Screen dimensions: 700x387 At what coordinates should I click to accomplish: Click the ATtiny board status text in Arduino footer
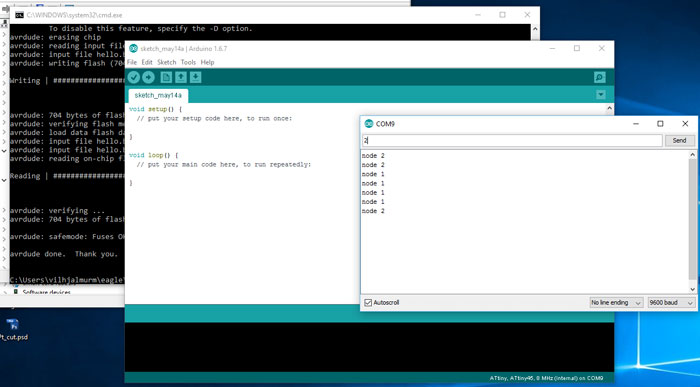(546, 378)
